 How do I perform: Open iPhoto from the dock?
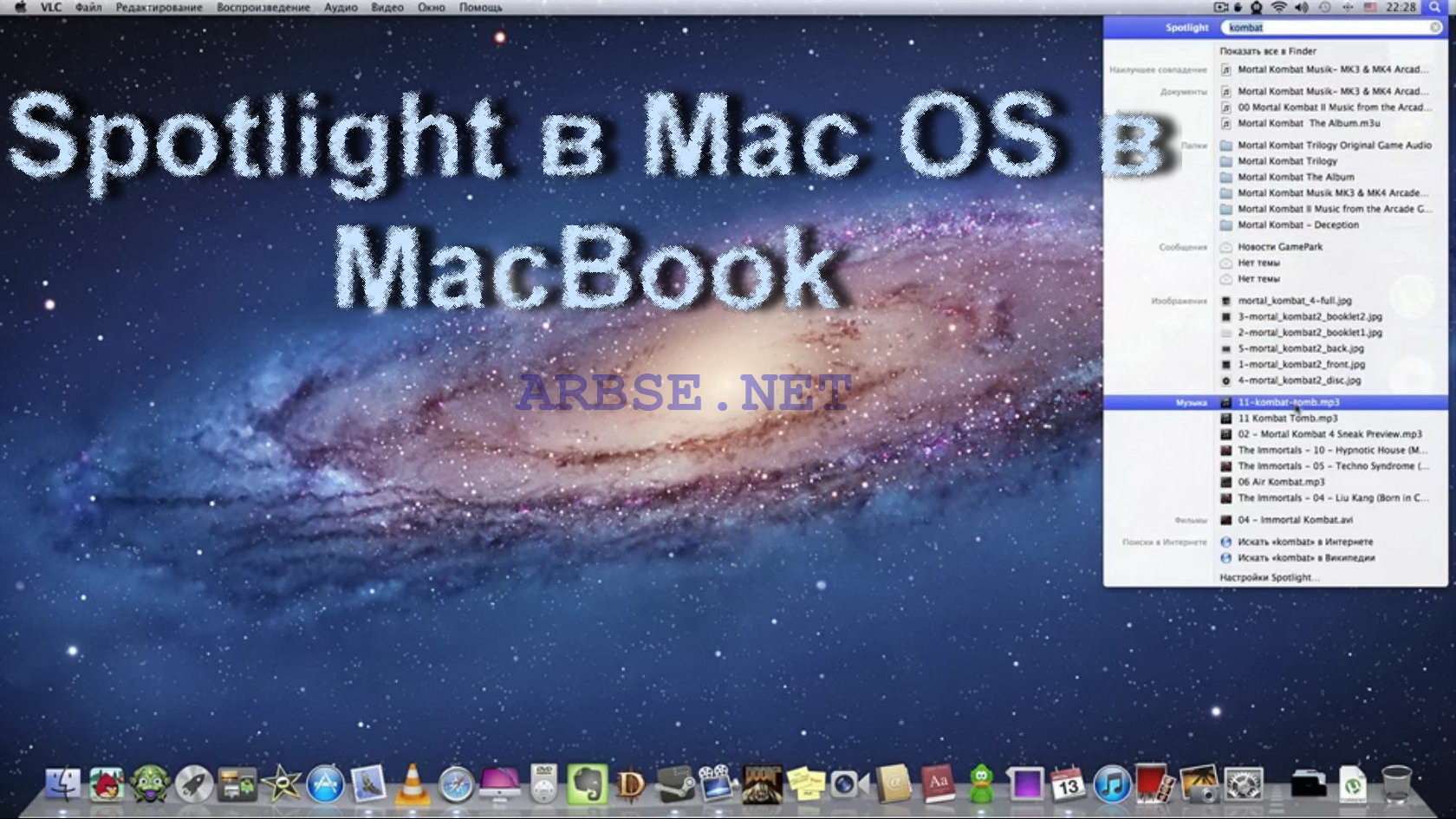point(1199,784)
